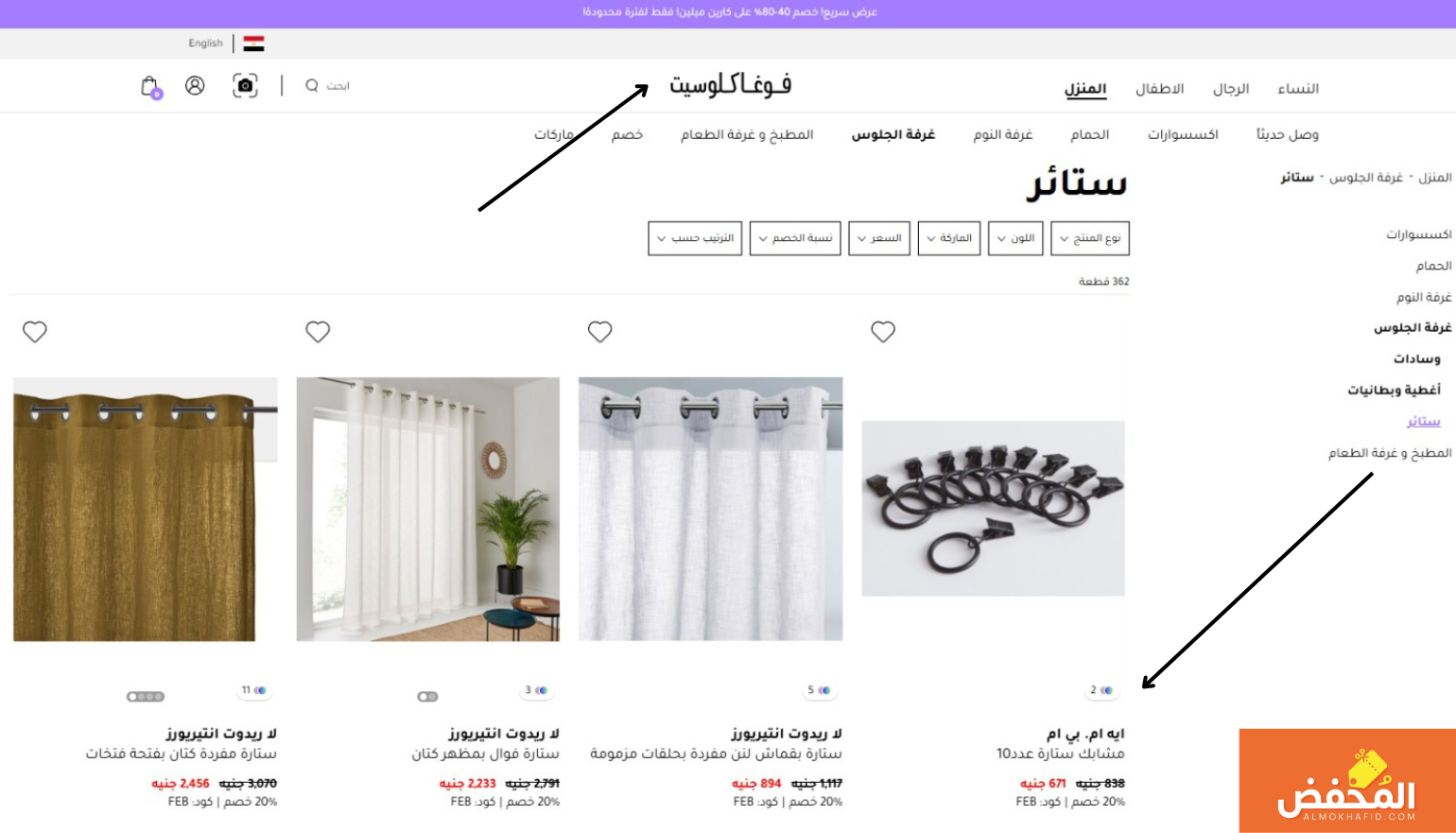Click the Almokhafid orange logo badge

(1347, 780)
